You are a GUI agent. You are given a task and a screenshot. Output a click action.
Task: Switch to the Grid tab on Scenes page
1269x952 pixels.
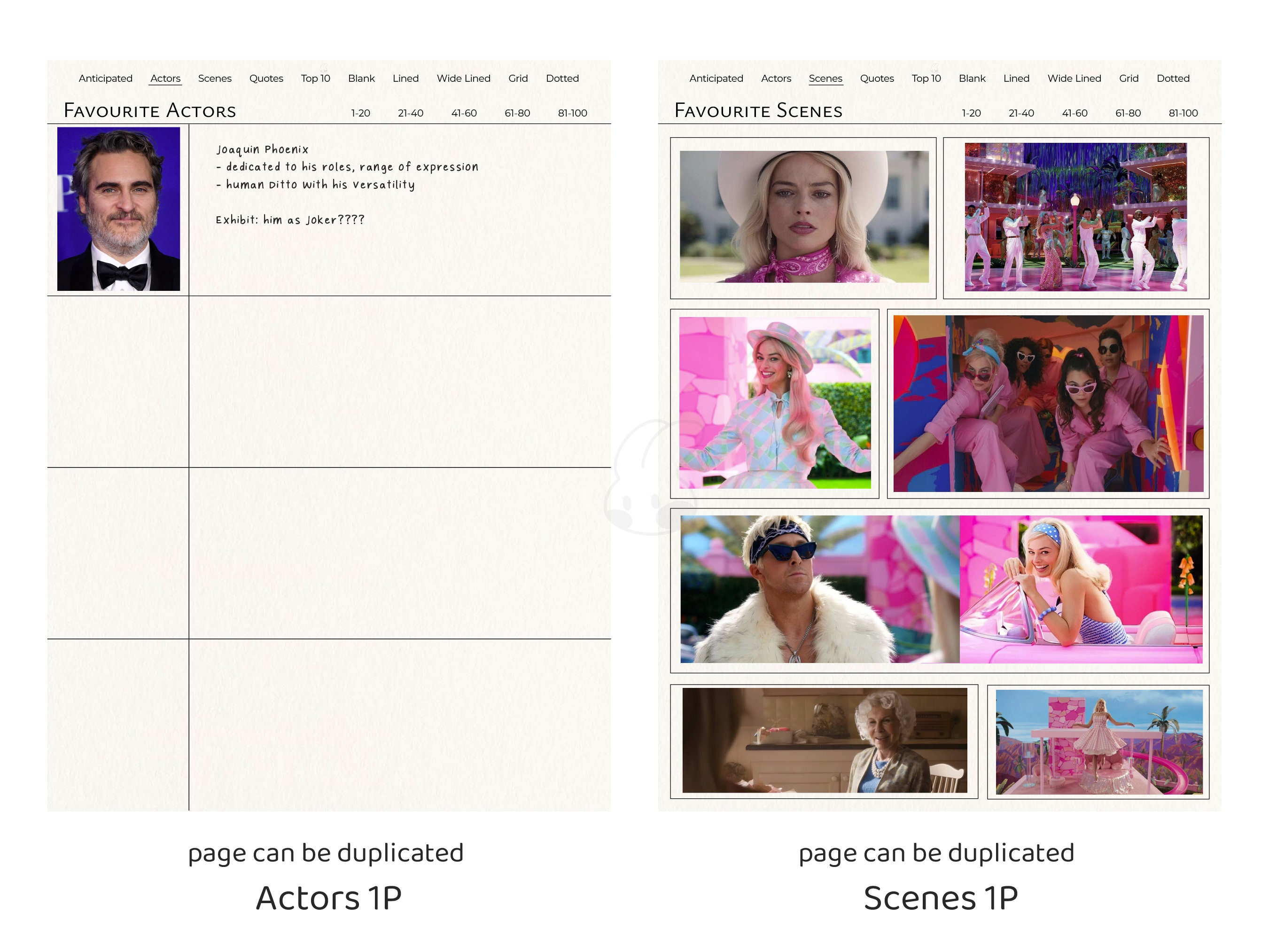click(1129, 78)
